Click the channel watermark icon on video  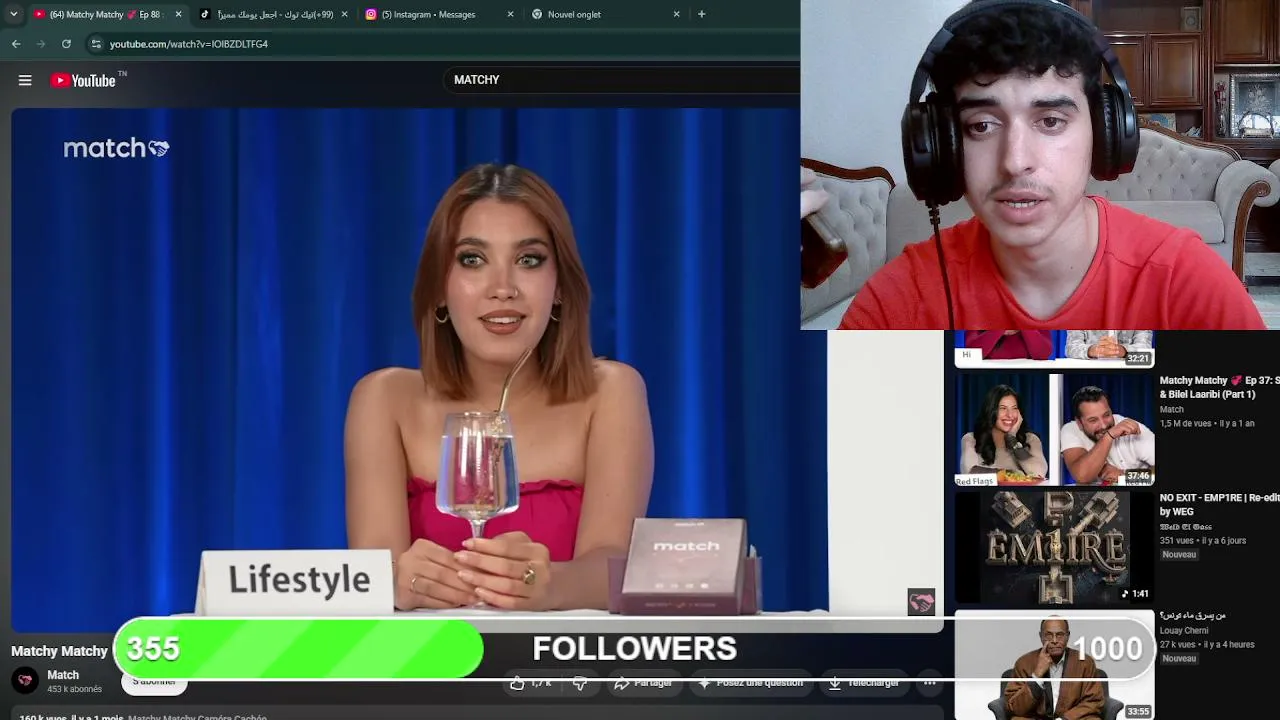coord(921,602)
